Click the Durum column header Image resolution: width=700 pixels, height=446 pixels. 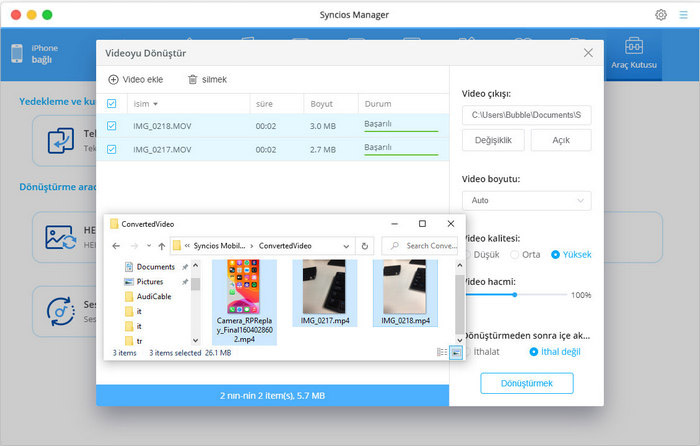coord(378,104)
